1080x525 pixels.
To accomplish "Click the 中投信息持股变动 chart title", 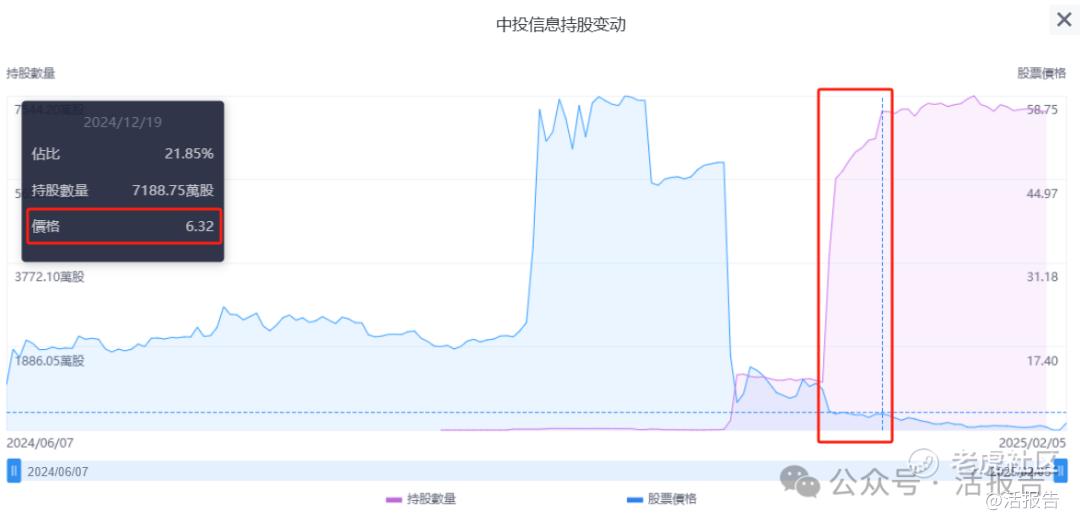I will [x=561, y=24].
